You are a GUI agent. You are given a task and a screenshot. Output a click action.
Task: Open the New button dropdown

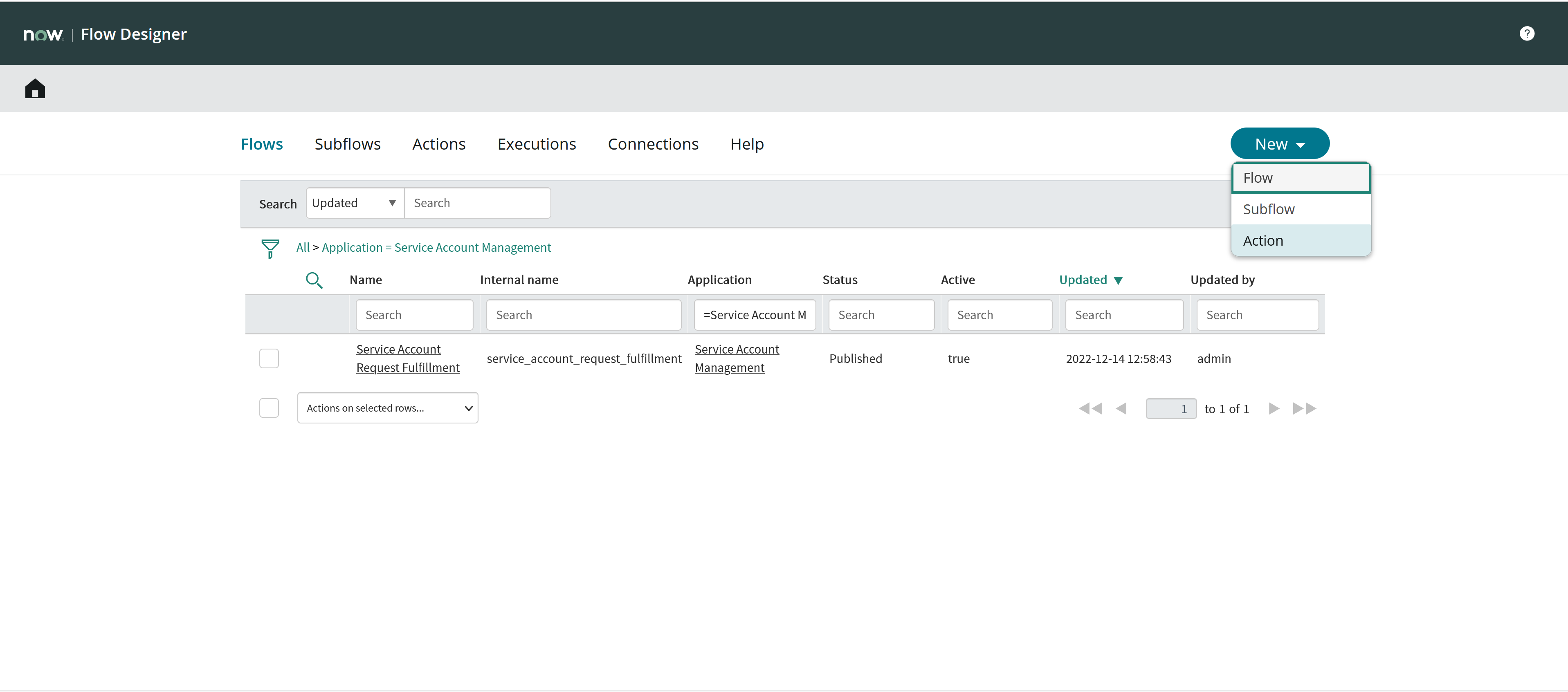tap(1279, 143)
